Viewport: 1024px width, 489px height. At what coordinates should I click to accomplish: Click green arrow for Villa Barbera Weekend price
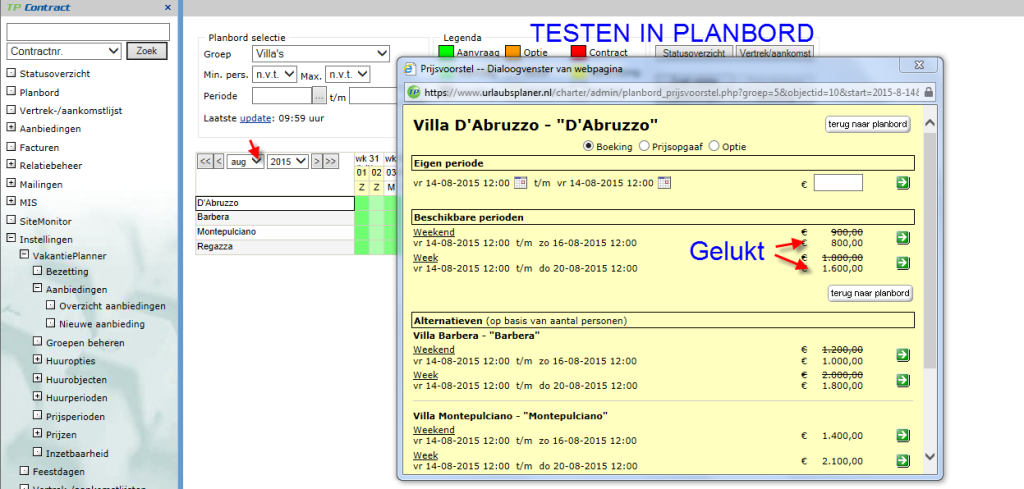[903, 355]
